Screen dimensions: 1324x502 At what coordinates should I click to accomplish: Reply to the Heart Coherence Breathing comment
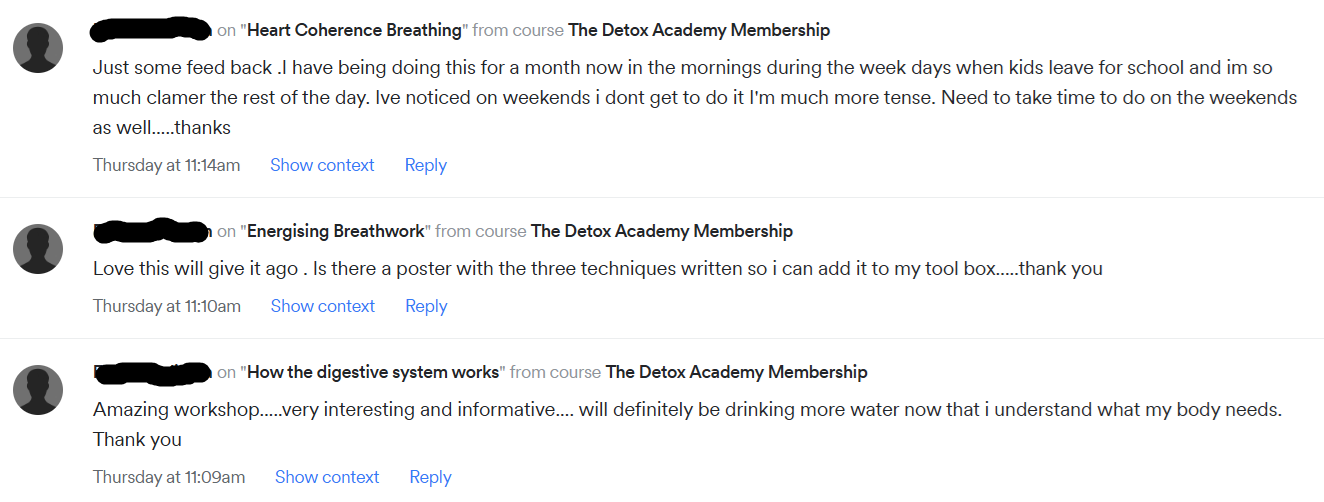425,165
